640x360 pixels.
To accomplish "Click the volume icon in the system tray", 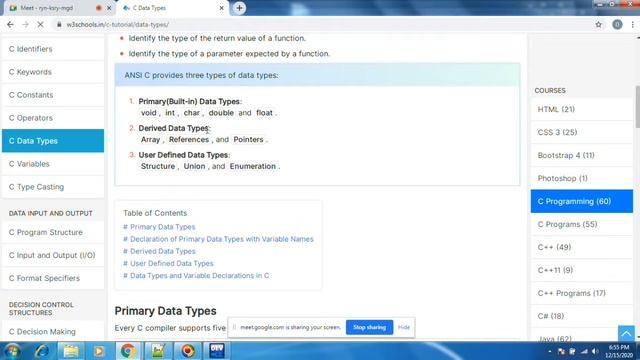I will tap(596, 351).
